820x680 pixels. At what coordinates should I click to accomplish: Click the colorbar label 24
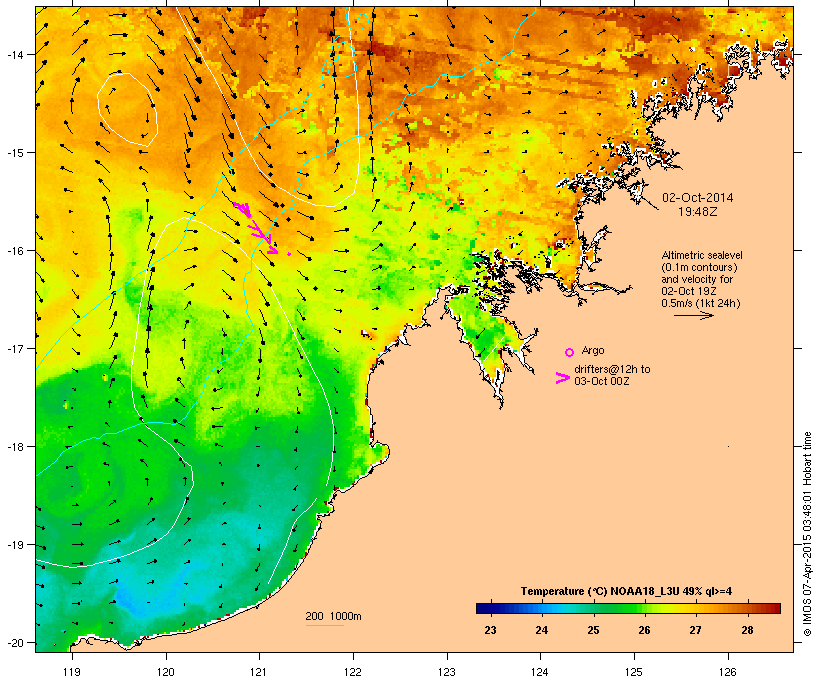click(541, 630)
